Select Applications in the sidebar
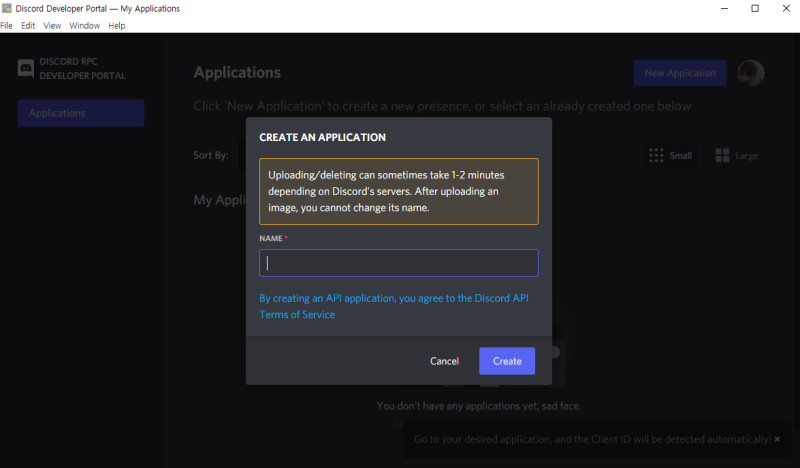 81,113
